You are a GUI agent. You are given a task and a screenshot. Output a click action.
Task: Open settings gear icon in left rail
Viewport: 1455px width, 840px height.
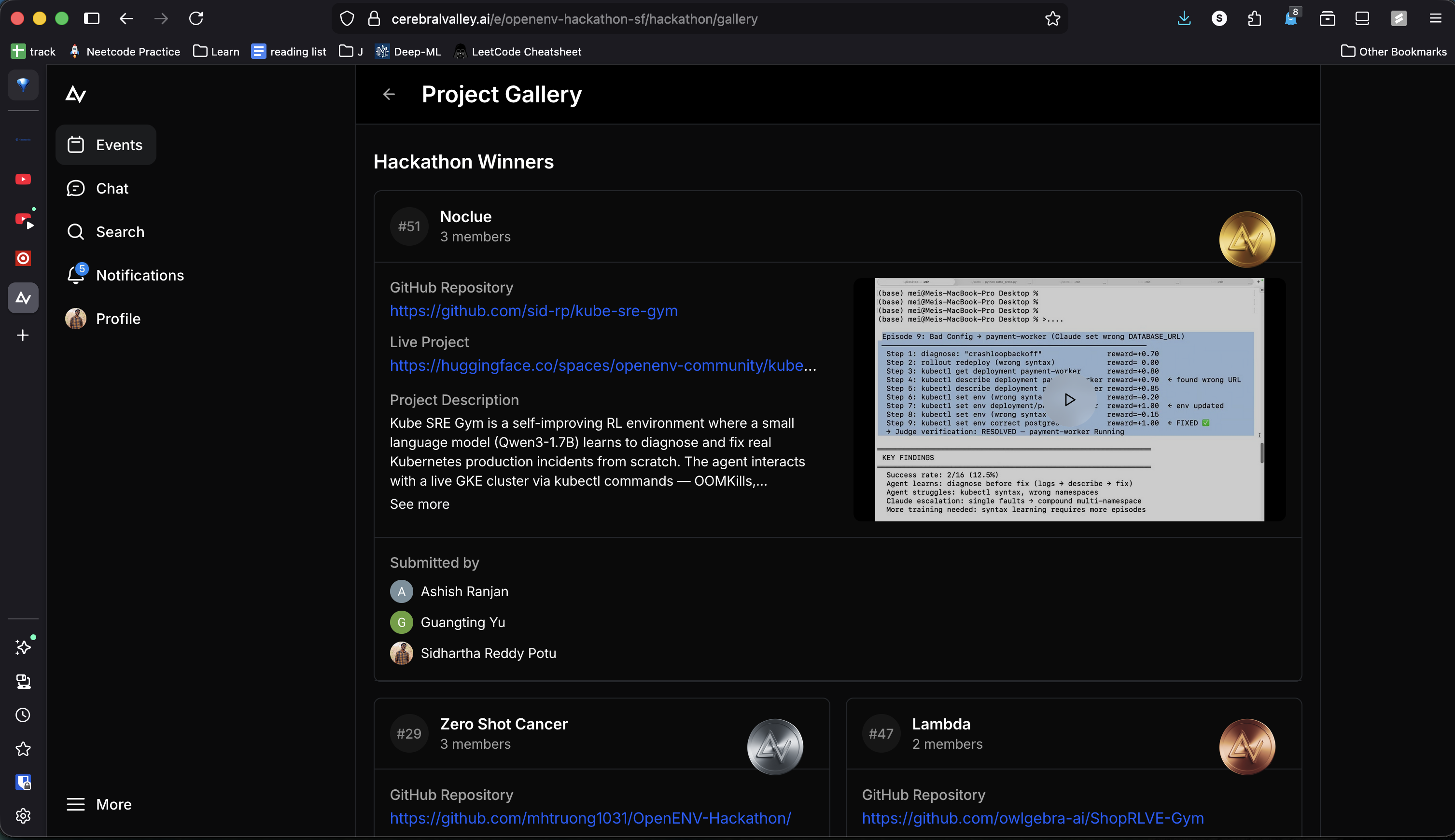click(23, 816)
